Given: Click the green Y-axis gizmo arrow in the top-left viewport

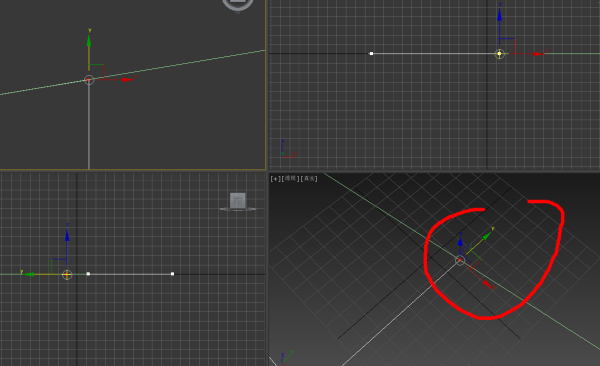Looking at the screenshot, I should [x=89, y=41].
